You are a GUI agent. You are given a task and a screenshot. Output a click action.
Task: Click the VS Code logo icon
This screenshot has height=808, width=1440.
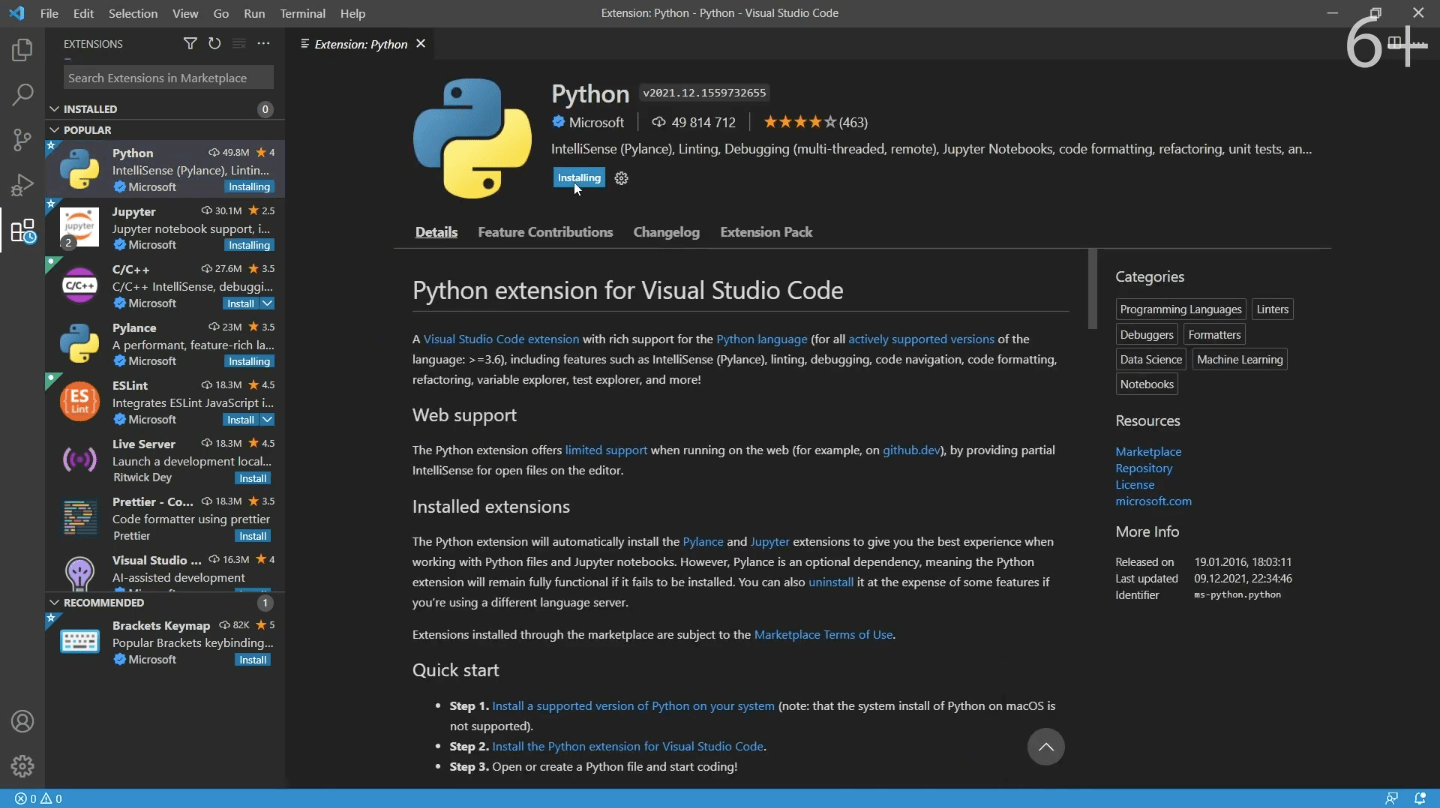(16, 13)
